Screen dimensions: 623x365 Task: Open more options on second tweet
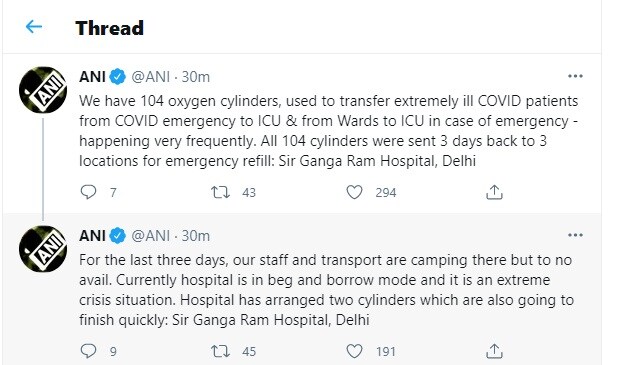pyautogui.click(x=575, y=235)
